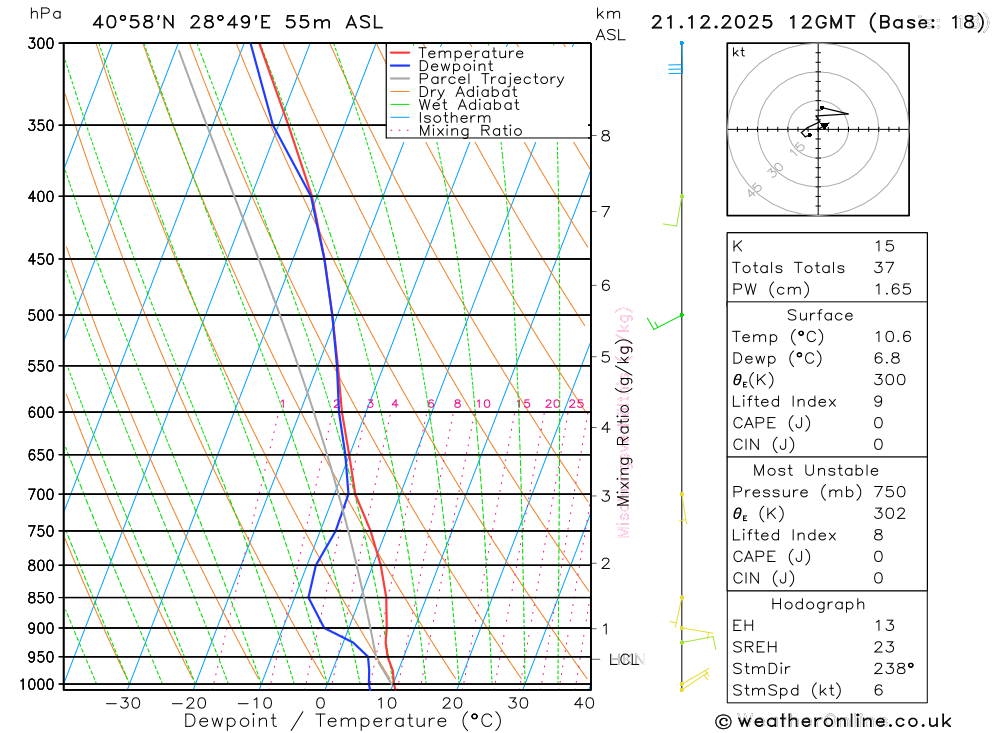The image size is (1000, 733).
Task: Click the hodograph storm motion arrow
Action: click(x=824, y=126)
